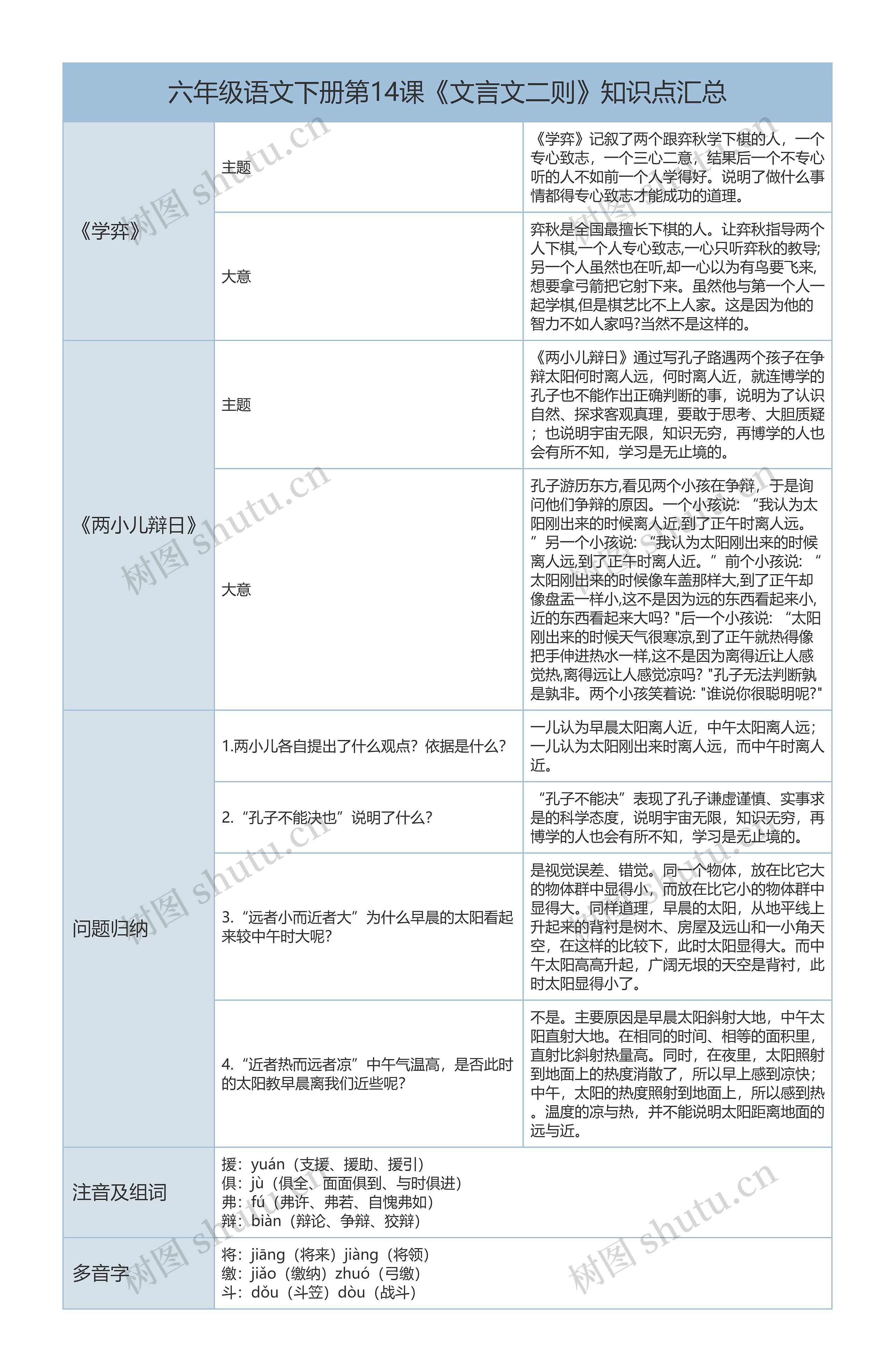Click the 问题归纳 category cell
Viewport: 895px width, 1372px height.
(138, 929)
